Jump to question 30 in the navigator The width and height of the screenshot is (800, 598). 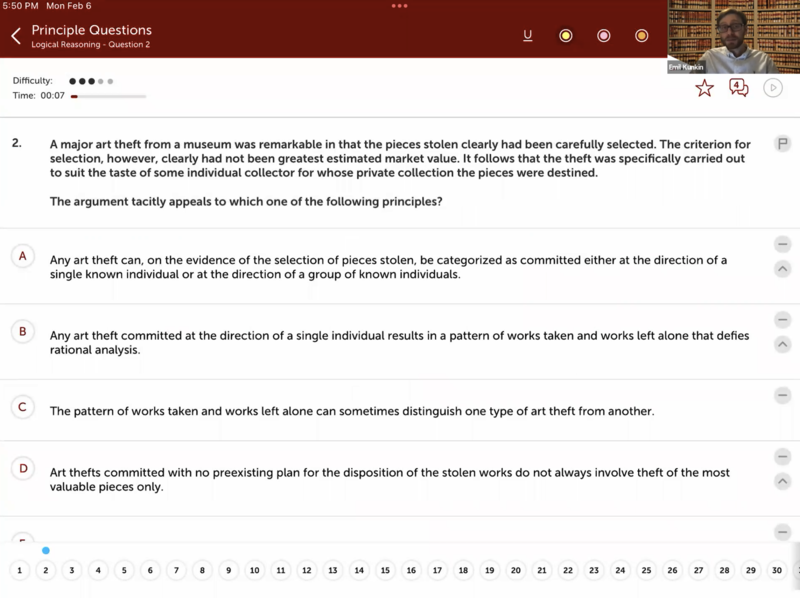[776, 570]
